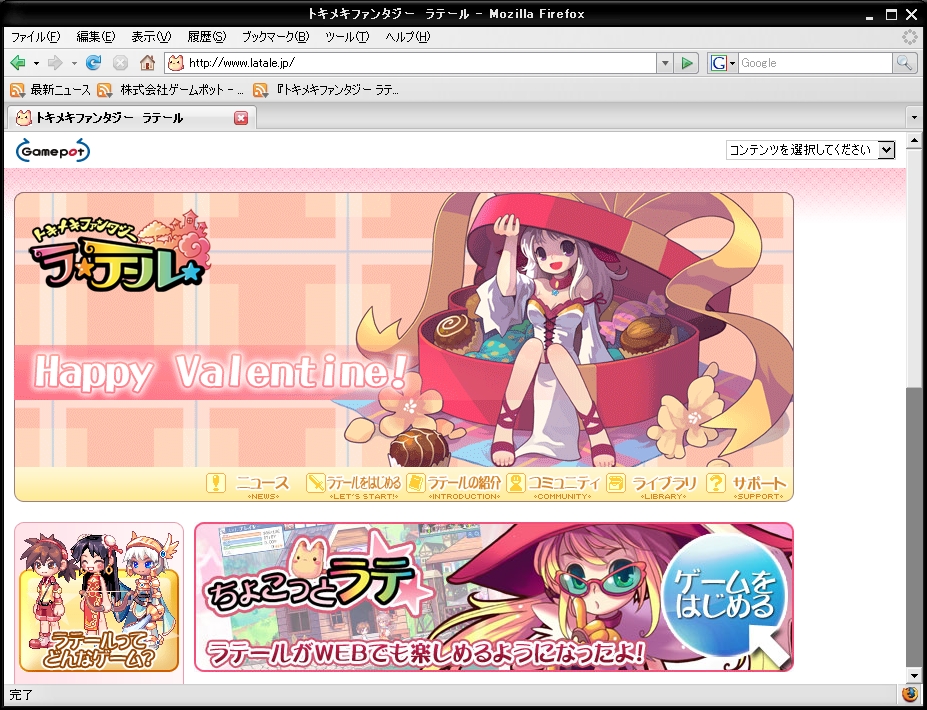Open the ニュース NEWS link

(263, 486)
